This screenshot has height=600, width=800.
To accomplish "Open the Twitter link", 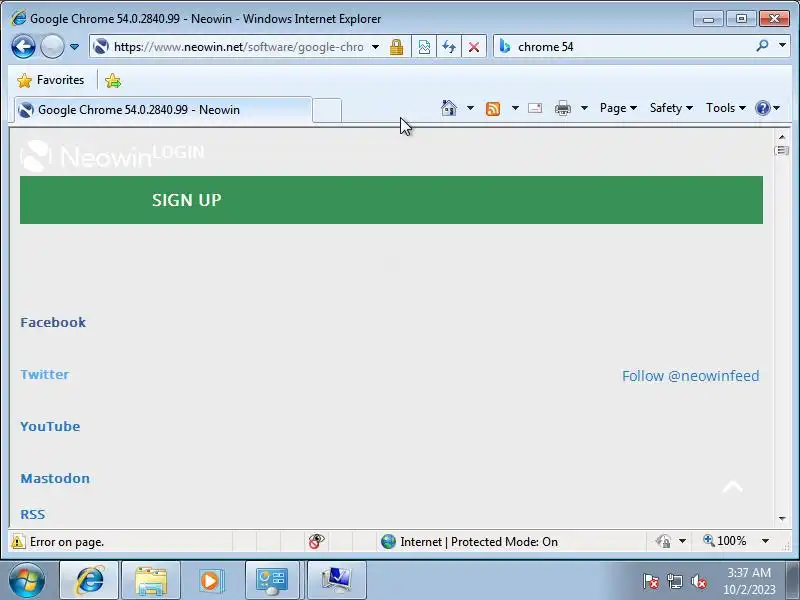I will (45, 374).
